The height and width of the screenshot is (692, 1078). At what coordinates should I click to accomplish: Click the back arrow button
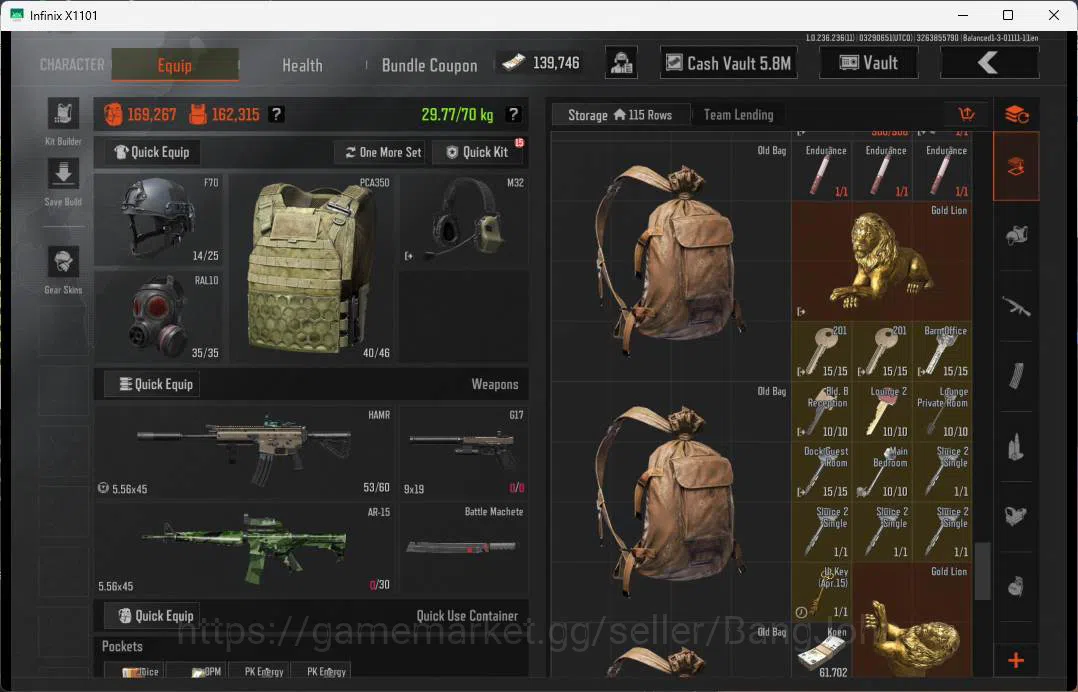pos(989,63)
